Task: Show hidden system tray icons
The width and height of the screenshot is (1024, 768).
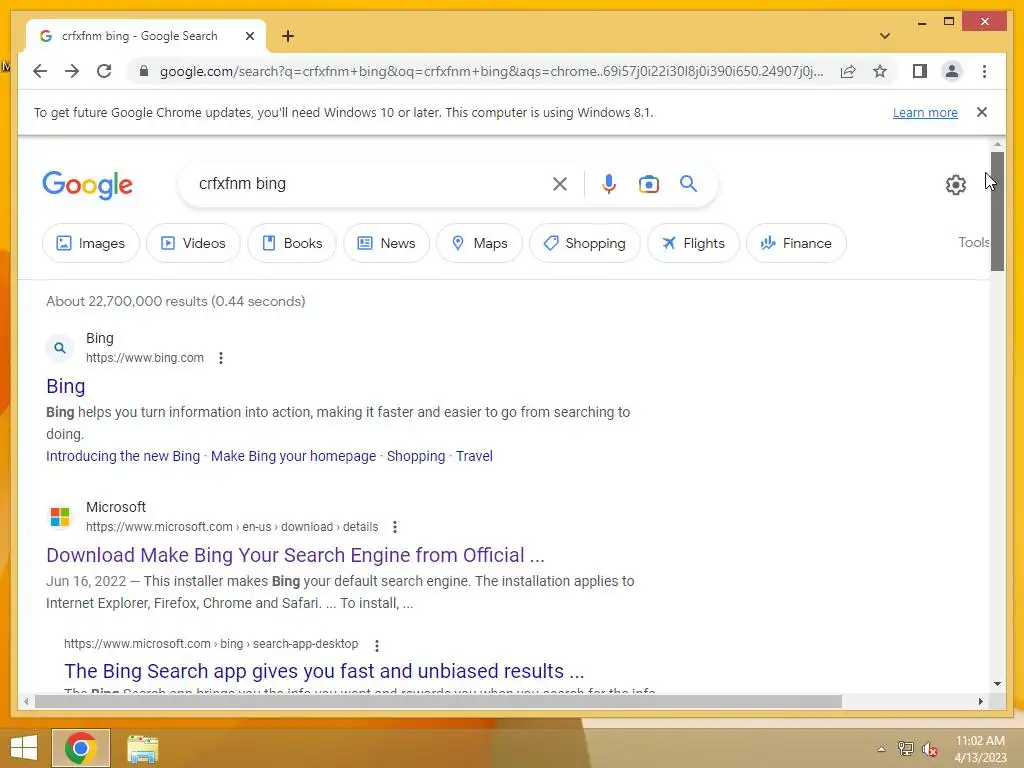Action: [881, 749]
